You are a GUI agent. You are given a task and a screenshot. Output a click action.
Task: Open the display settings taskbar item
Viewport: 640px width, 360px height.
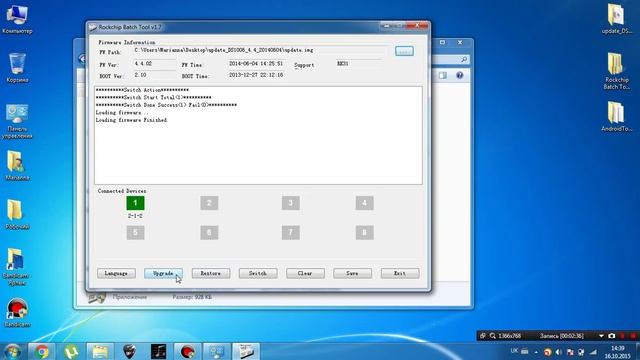pos(217,351)
